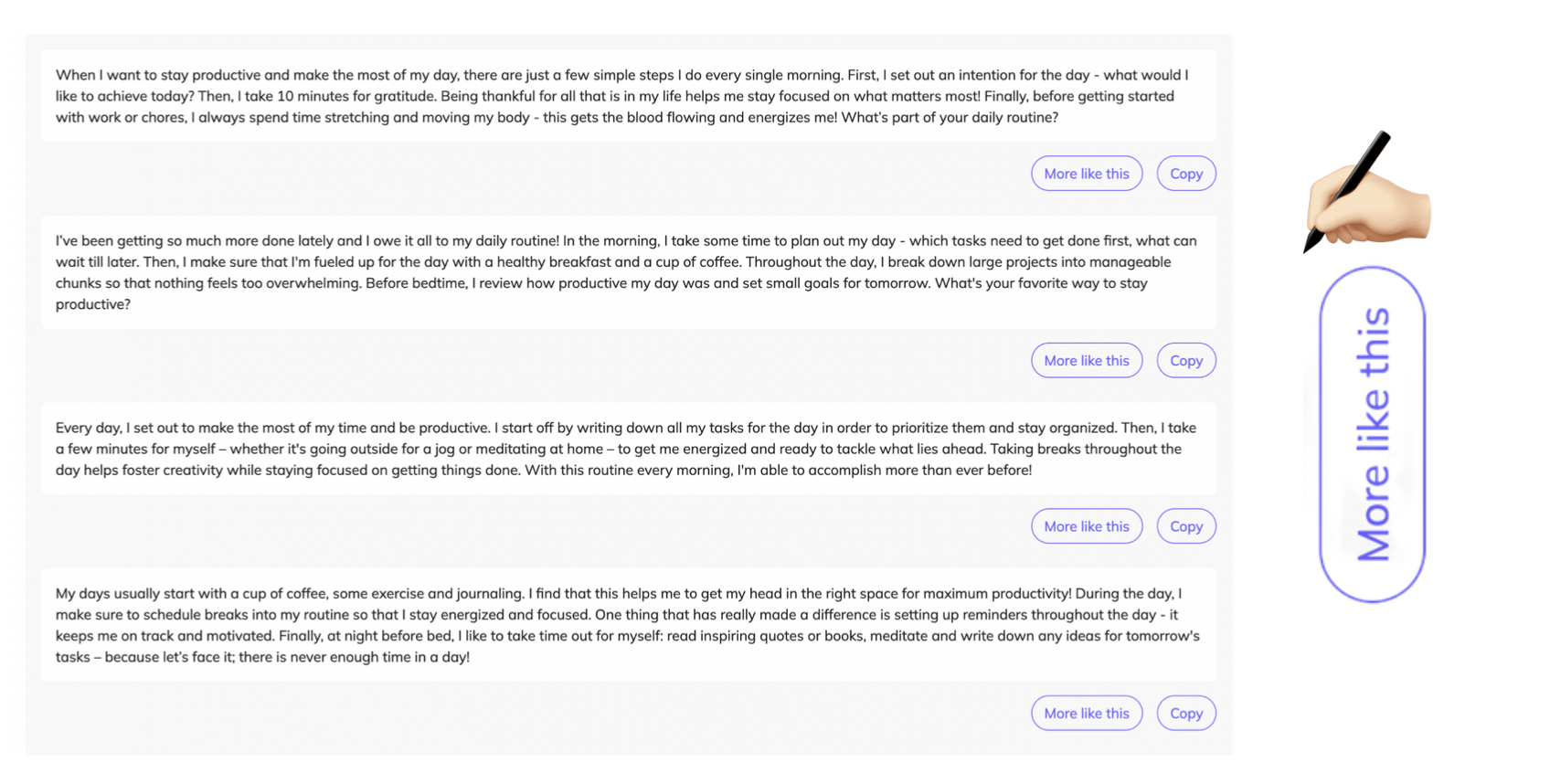Click 'More like this' under healthy breakfast paragraph

pyautogui.click(x=1087, y=360)
